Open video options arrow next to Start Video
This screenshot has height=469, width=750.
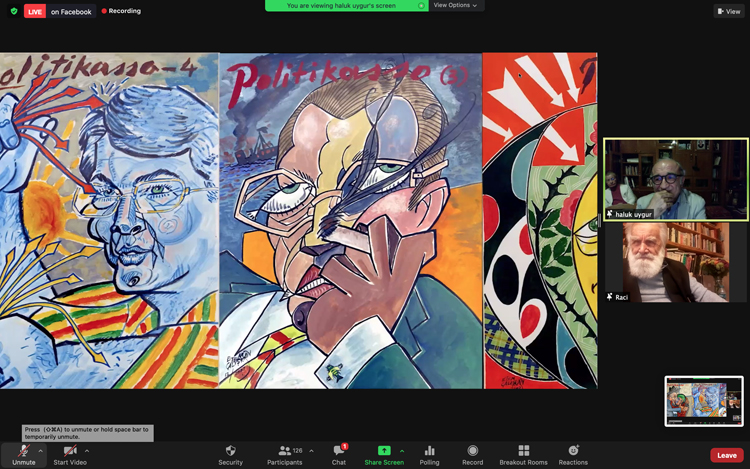pyautogui.click(x=87, y=451)
